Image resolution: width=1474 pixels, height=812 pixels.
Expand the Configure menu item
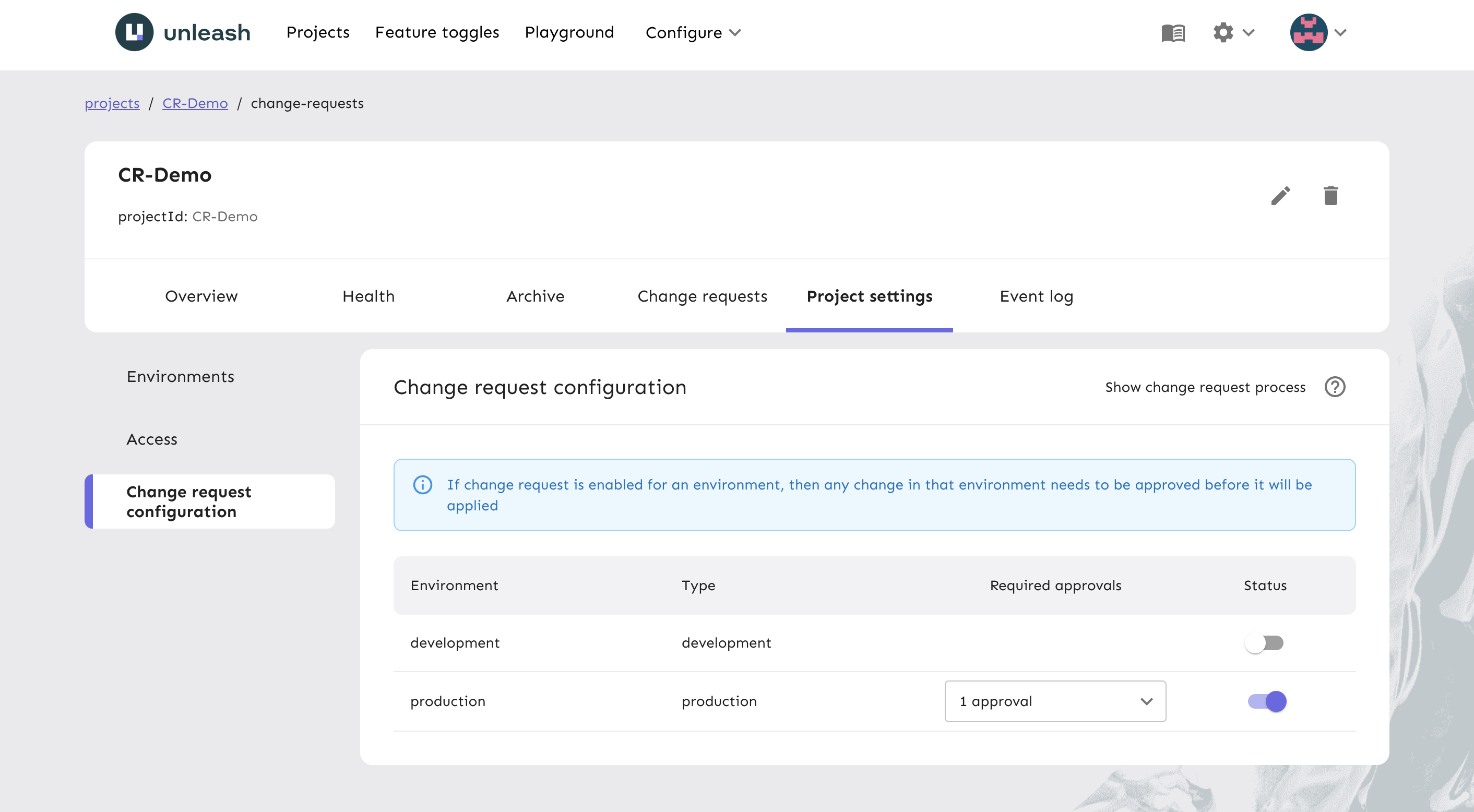694,32
